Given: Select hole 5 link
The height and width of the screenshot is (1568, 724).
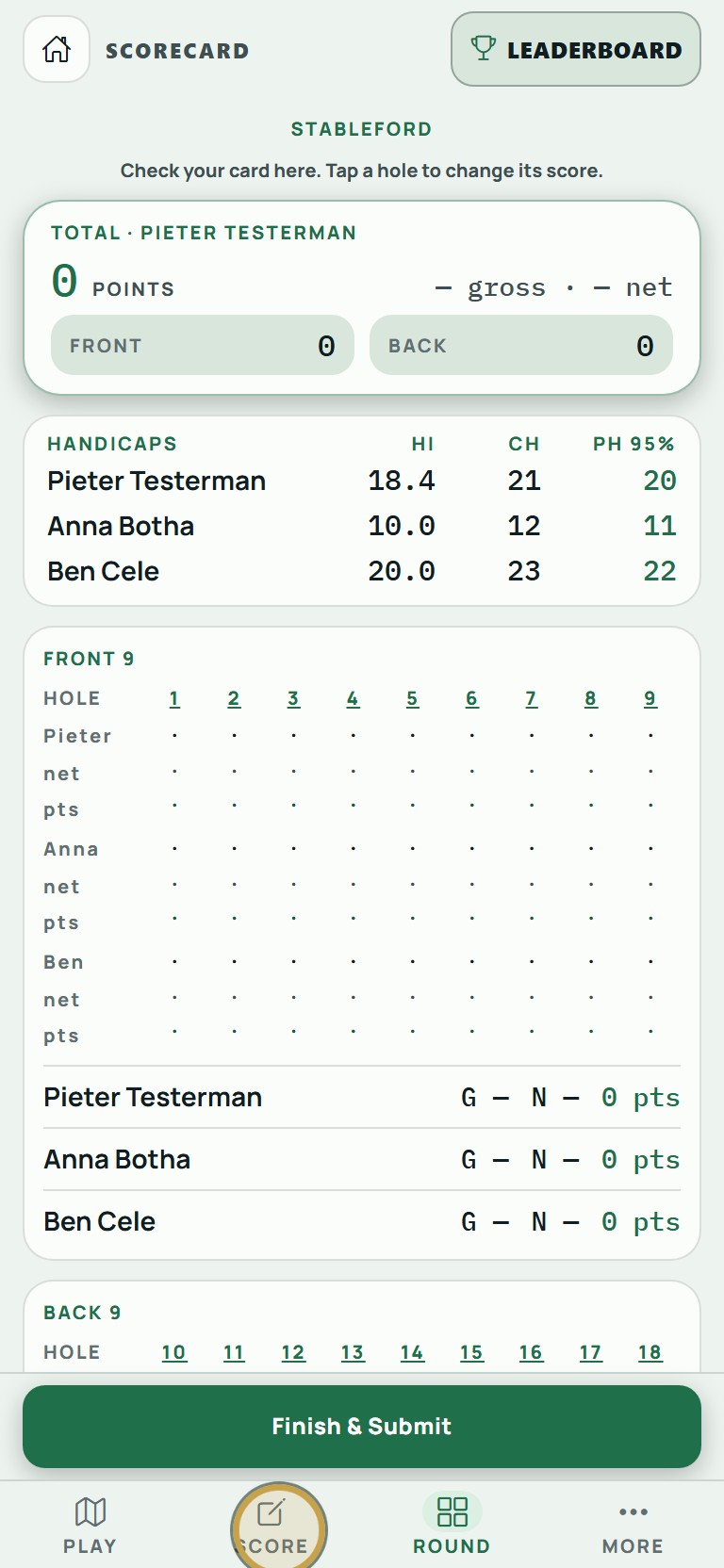Looking at the screenshot, I should 412,698.
